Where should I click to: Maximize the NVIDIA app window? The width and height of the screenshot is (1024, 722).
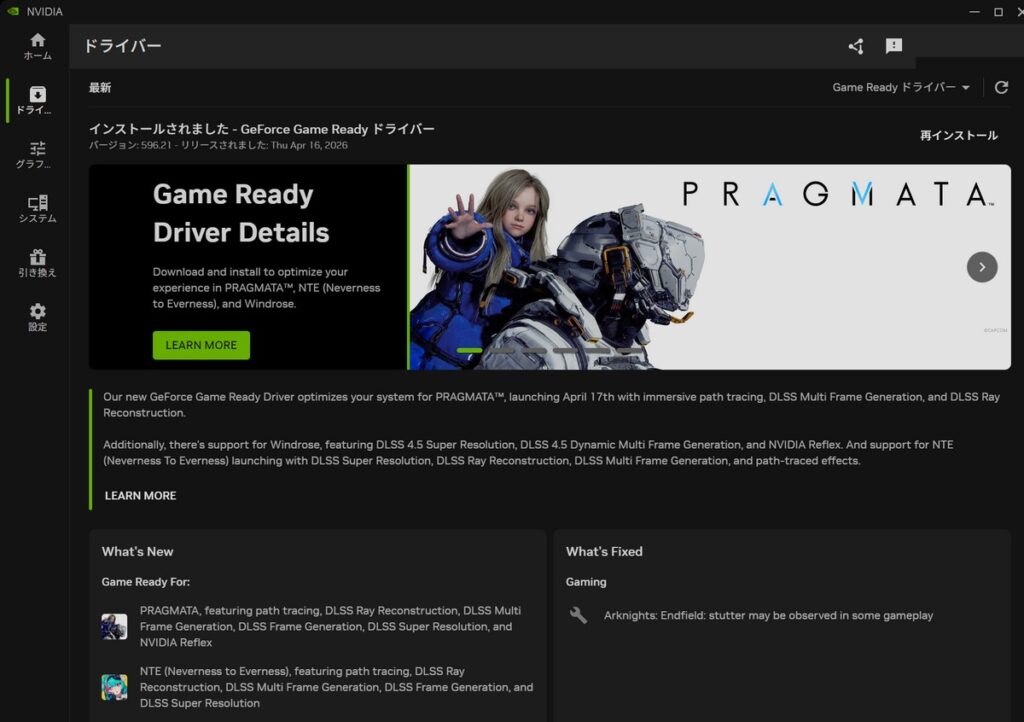tap(998, 12)
